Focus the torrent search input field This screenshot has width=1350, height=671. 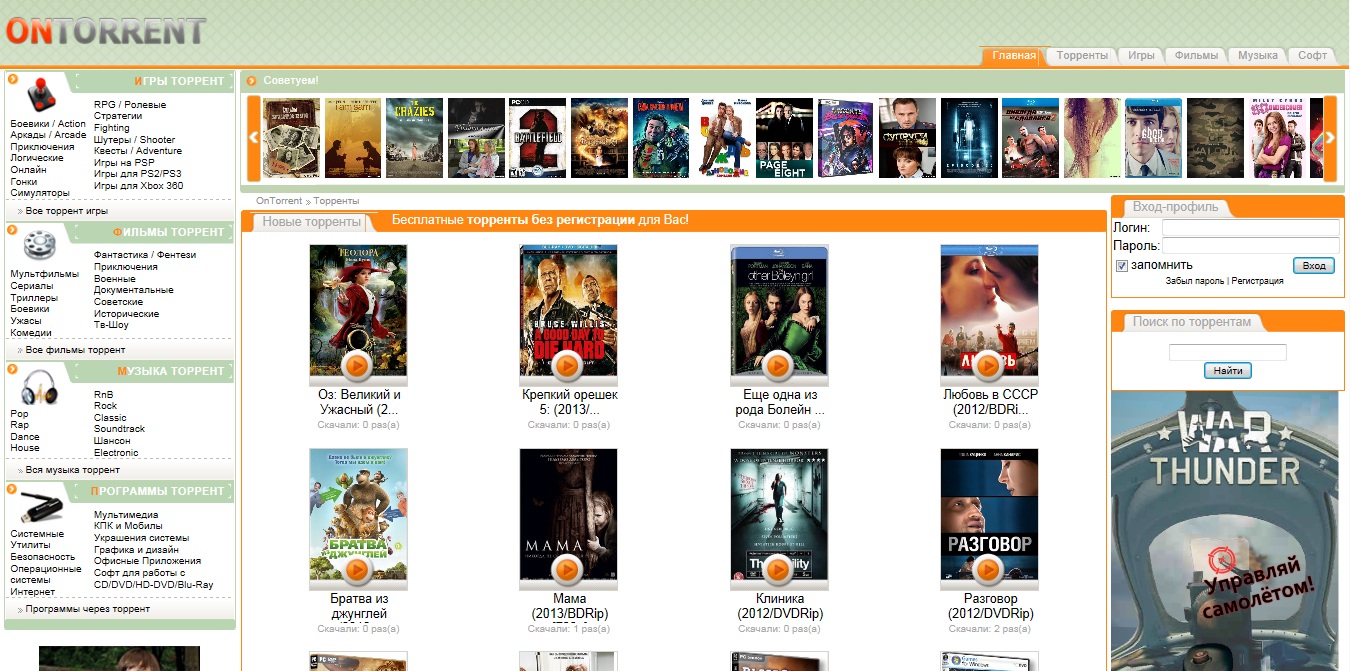[1228, 352]
